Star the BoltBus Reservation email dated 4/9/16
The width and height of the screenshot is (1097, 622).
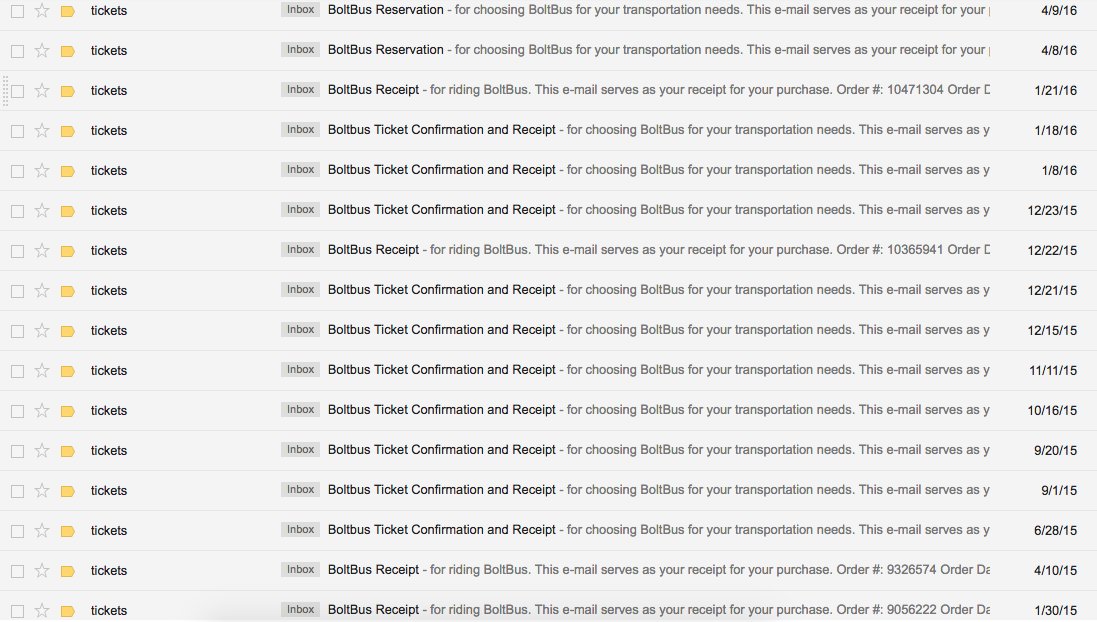click(x=42, y=10)
